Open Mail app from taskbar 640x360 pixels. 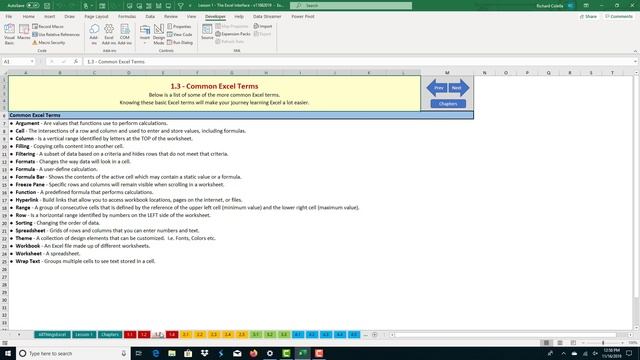[x=237, y=353]
